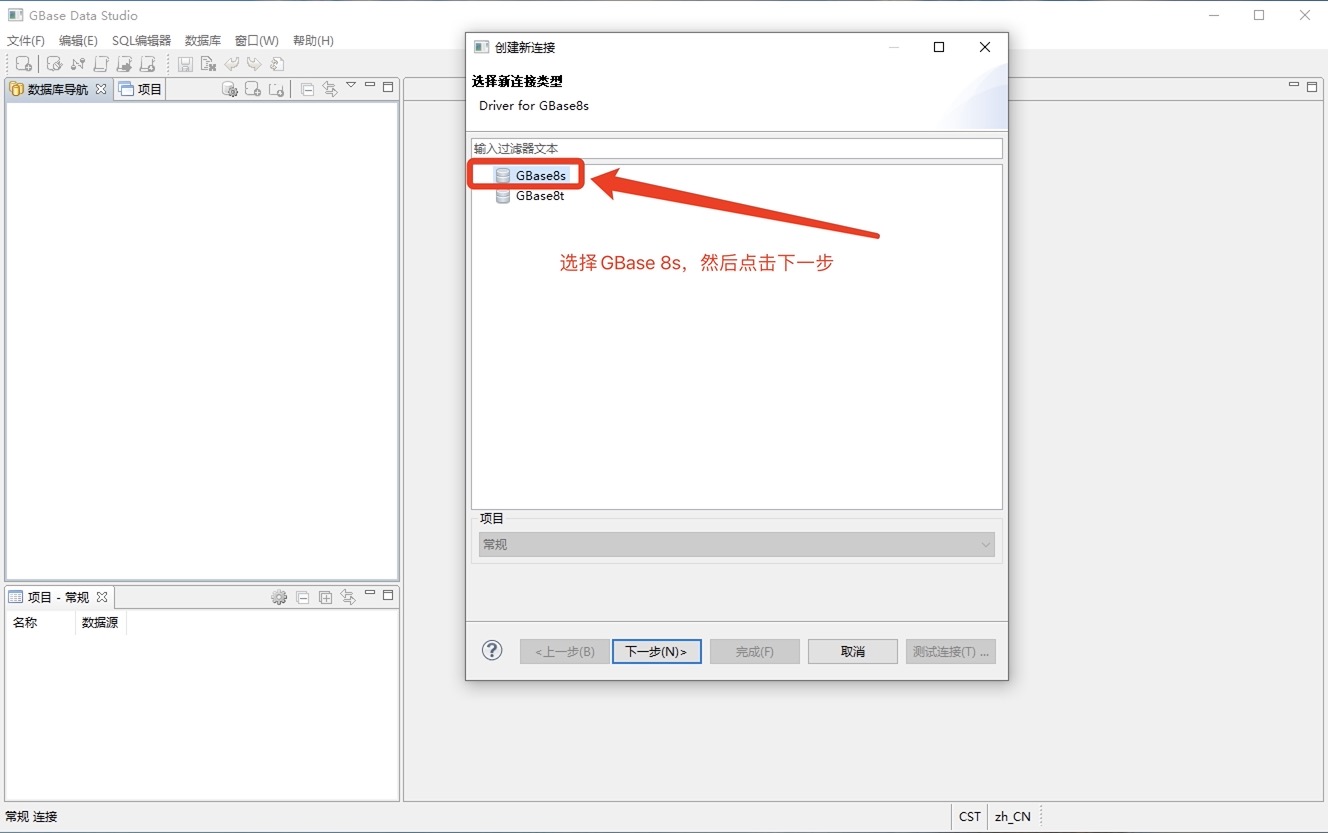Open SQL editor script toolbar icon
This screenshot has width=1328, height=833.
click(101, 64)
